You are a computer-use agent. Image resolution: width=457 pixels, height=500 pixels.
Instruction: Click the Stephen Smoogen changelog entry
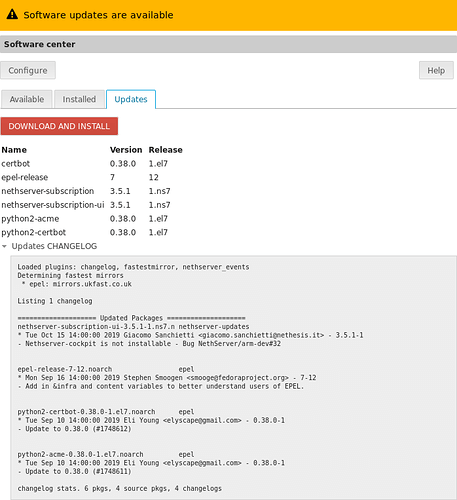click(167, 378)
